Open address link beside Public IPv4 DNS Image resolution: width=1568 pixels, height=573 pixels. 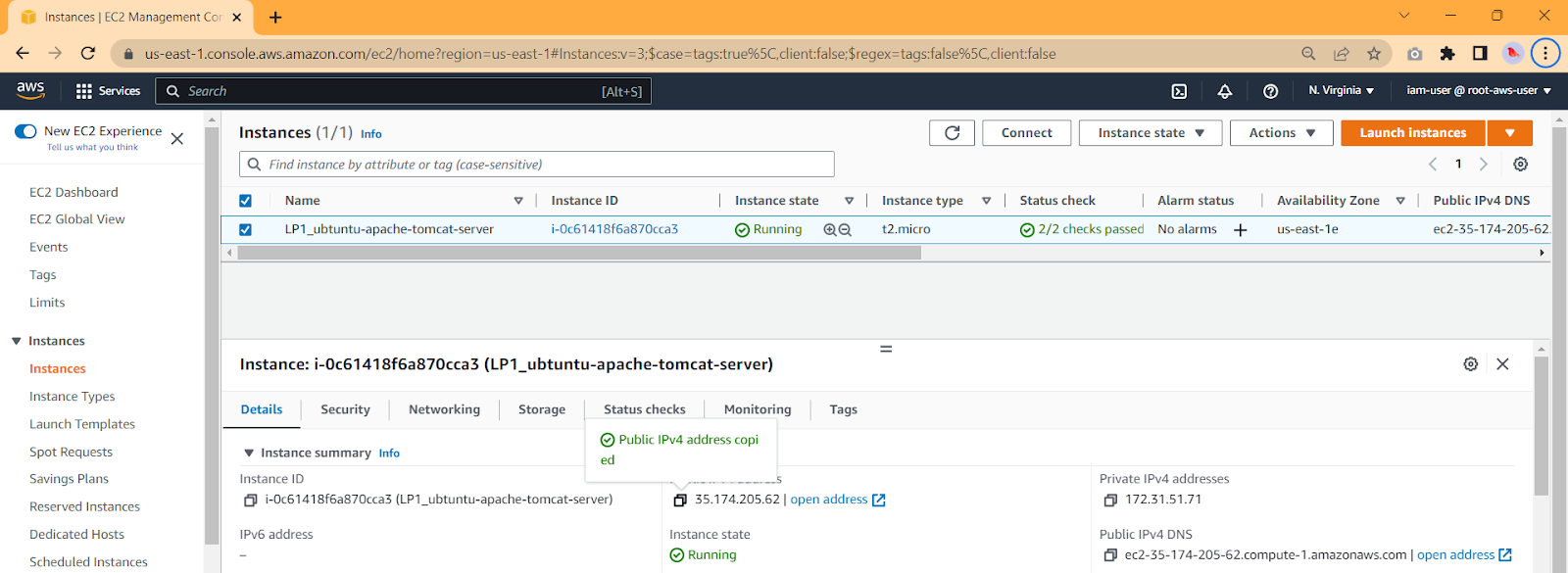(x=1464, y=555)
